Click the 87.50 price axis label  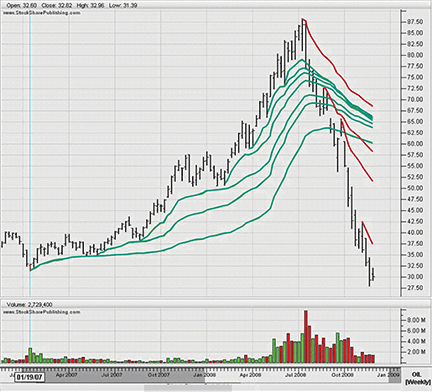415,22
